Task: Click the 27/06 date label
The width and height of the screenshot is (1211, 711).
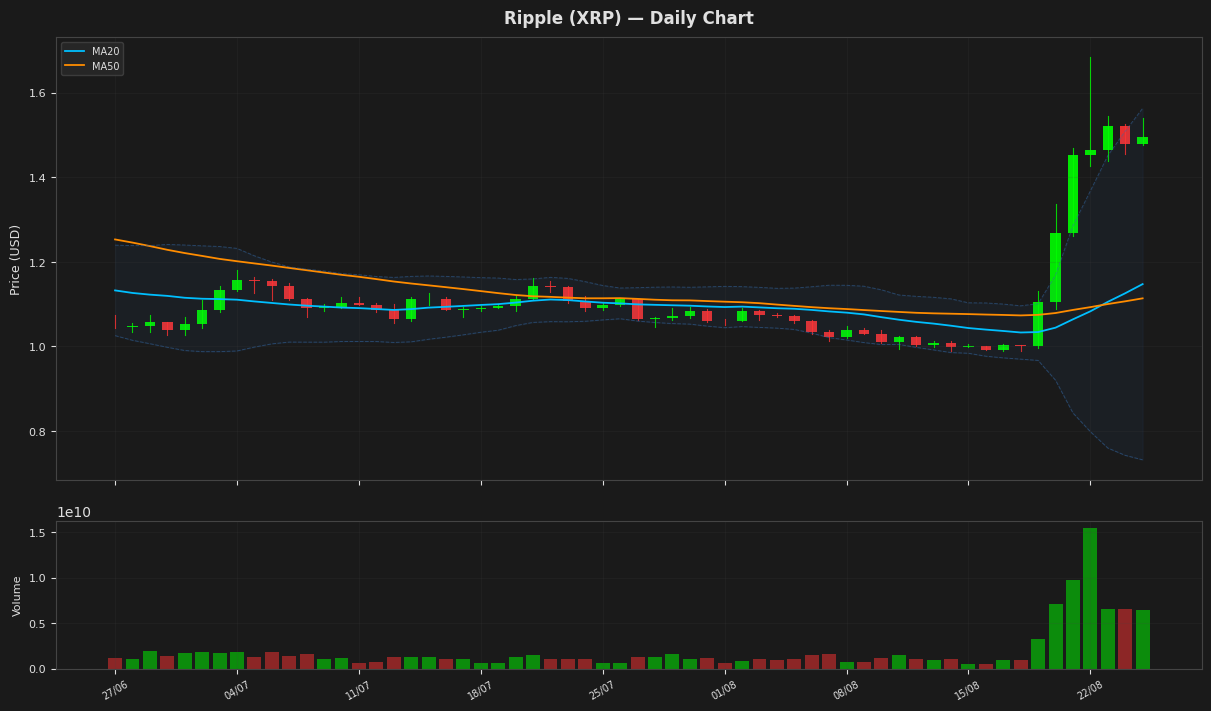Action: click(x=115, y=690)
